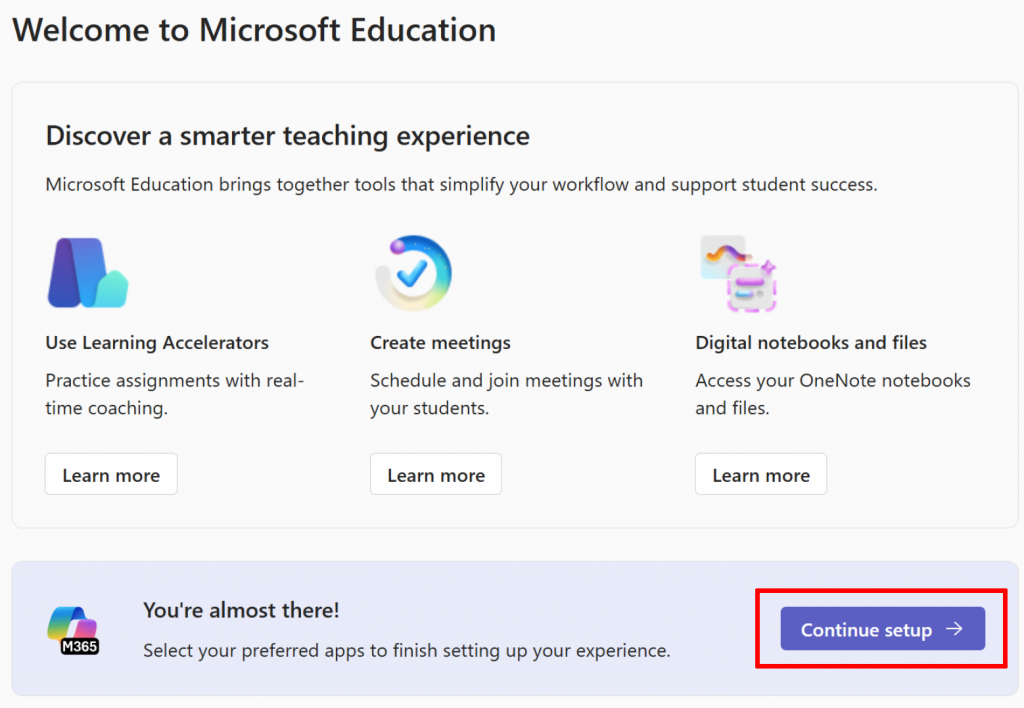Click Discover a smarter teaching experience heading
This screenshot has width=1024, height=708.
[x=288, y=135]
